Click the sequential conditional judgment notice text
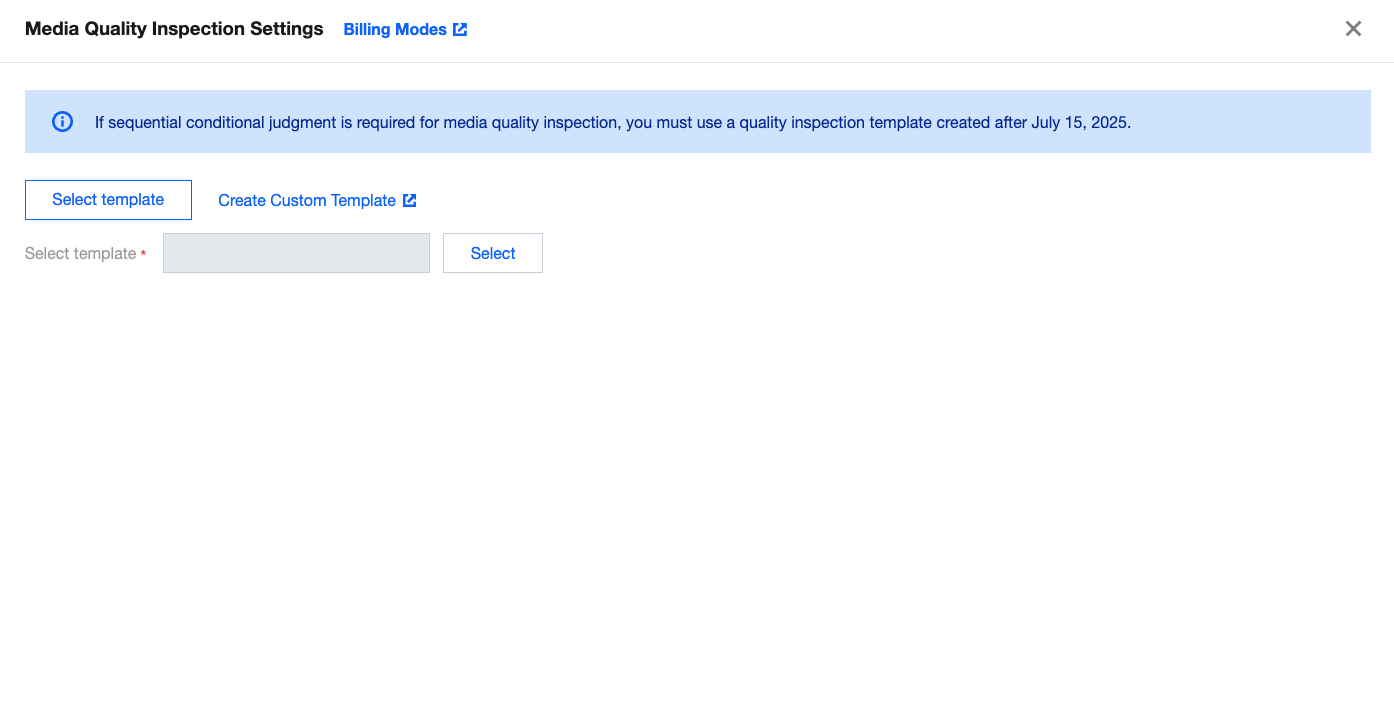This screenshot has height=728, width=1394. (613, 123)
